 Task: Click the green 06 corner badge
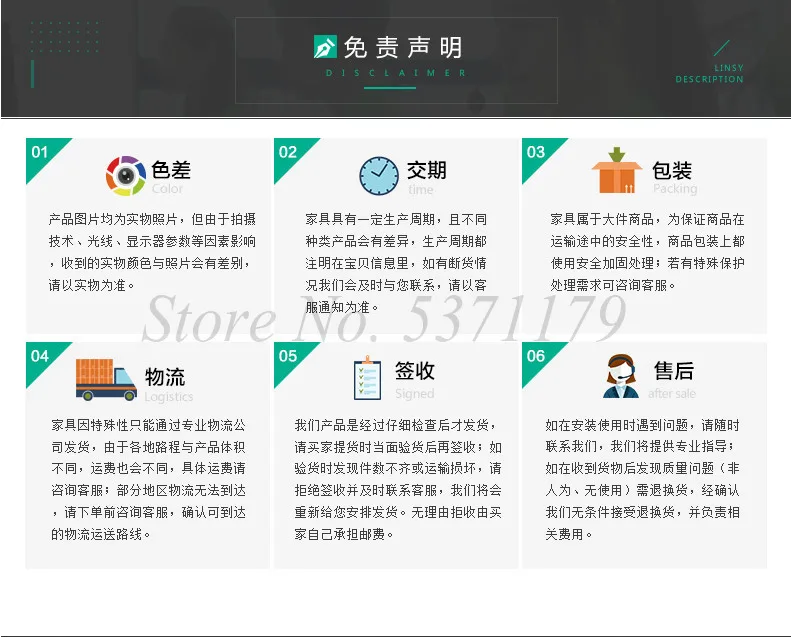(x=538, y=358)
